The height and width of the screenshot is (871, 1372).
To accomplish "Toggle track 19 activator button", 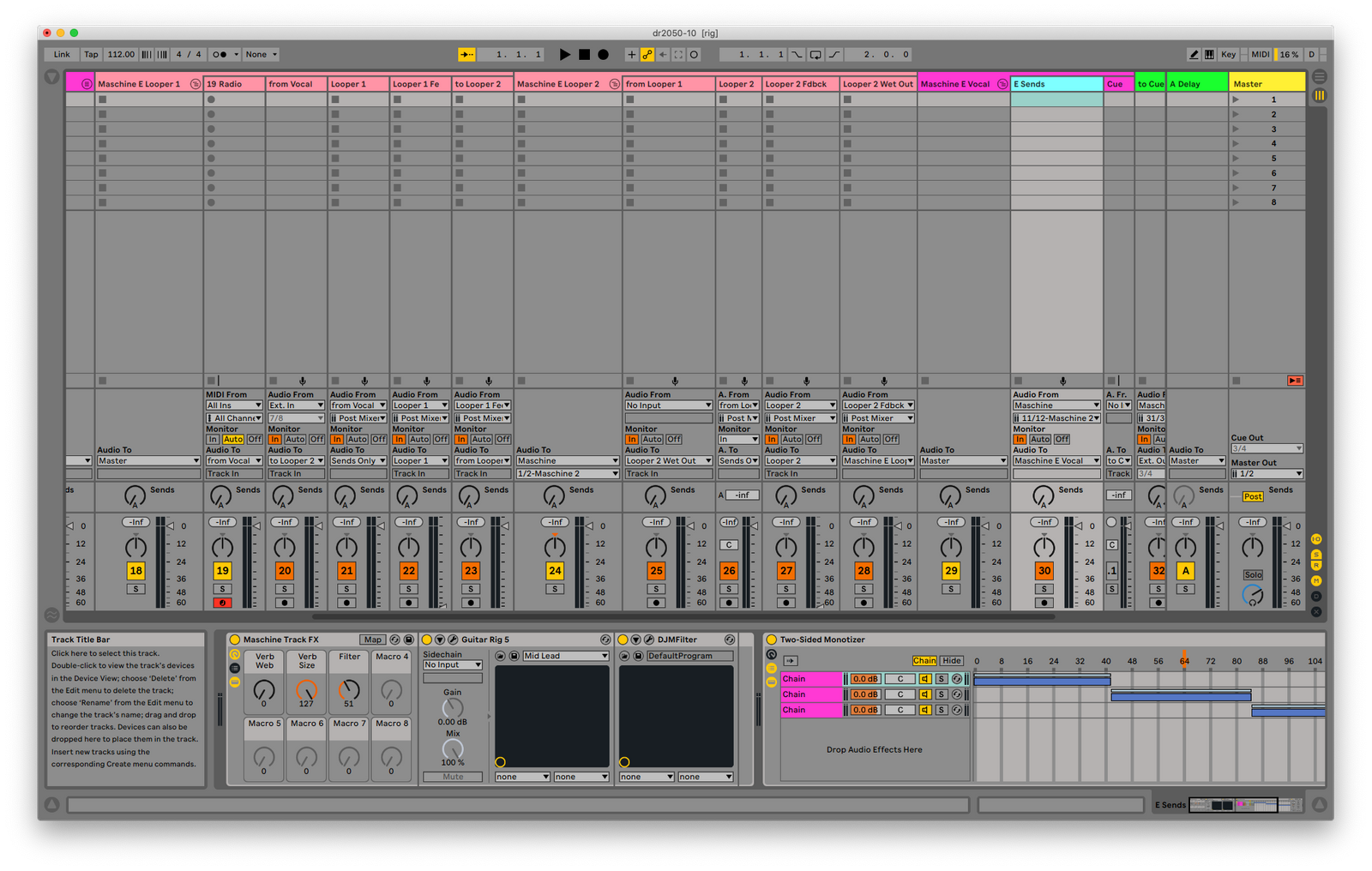I will click(222, 571).
